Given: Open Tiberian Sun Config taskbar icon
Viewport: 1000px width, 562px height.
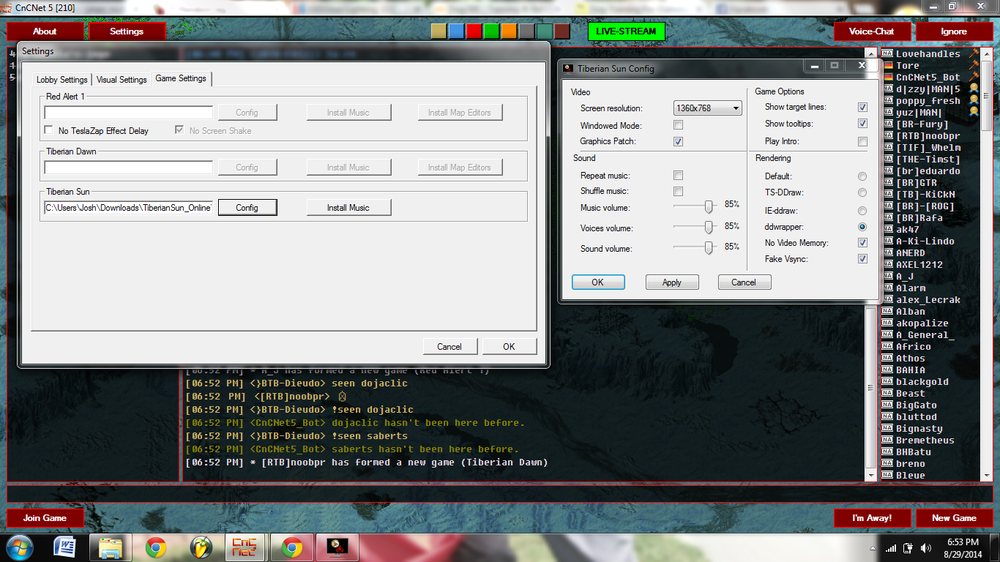Looking at the screenshot, I should point(337,547).
